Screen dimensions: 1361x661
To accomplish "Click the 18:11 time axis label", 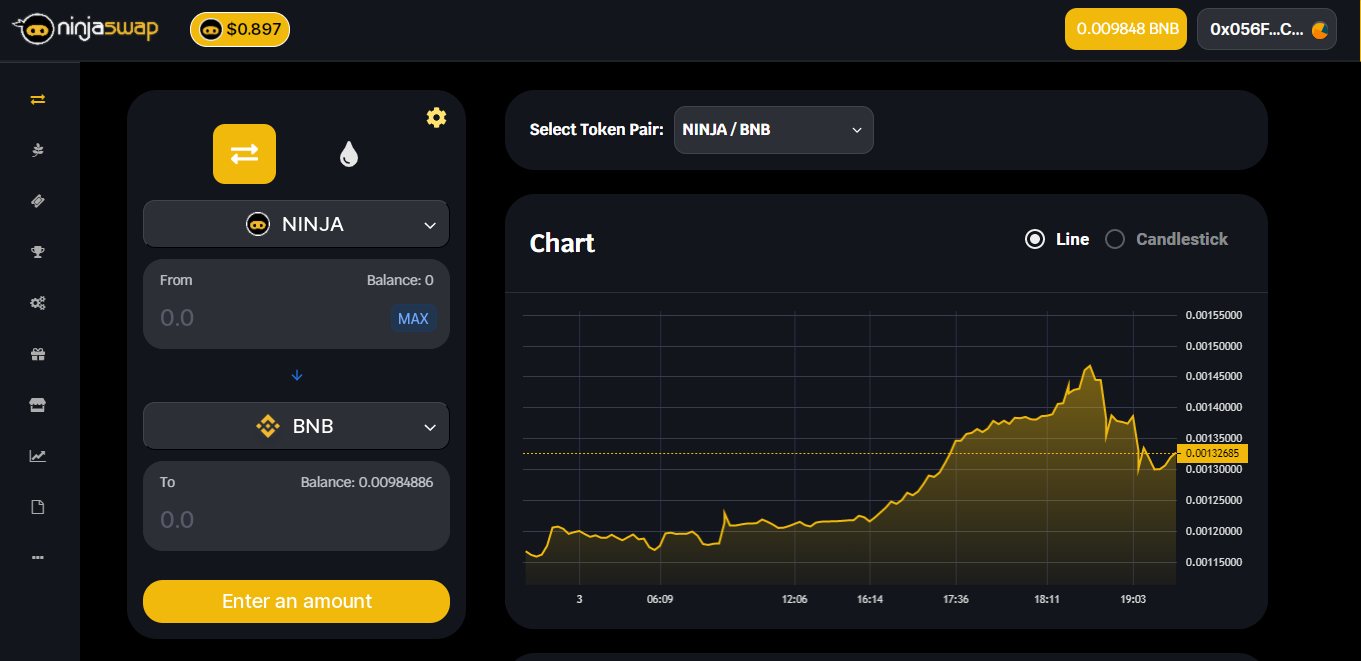I will click(x=1047, y=599).
